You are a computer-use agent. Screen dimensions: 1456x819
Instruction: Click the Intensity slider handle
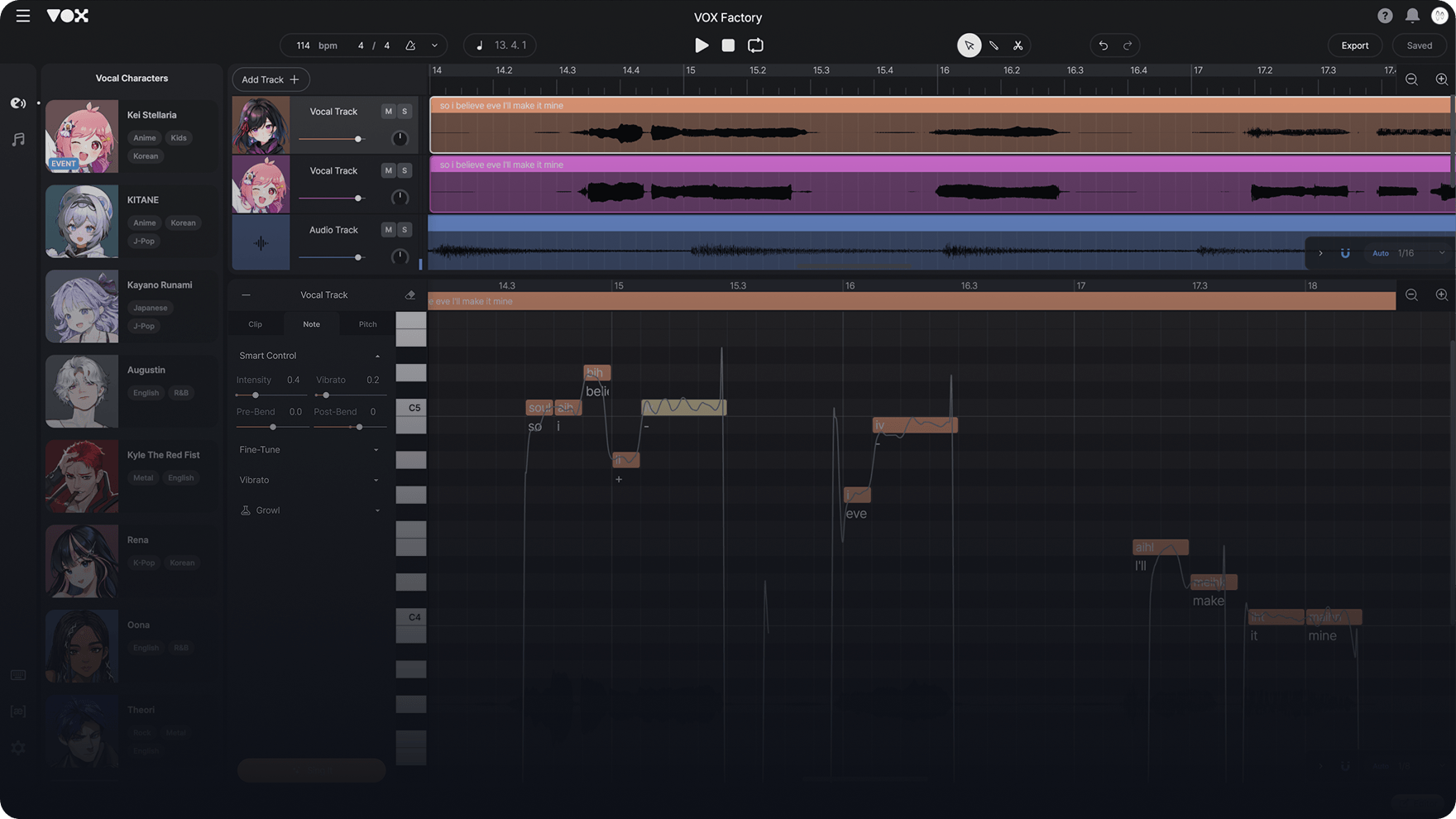pos(256,395)
